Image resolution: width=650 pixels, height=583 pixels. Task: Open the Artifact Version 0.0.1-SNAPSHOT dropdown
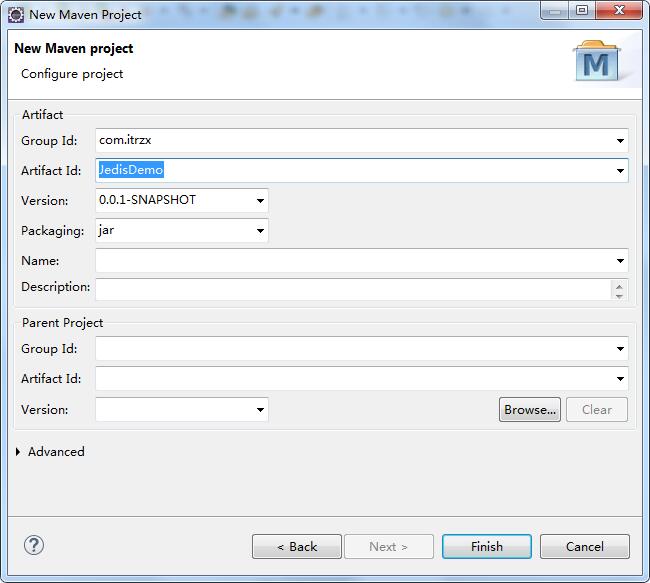(x=260, y=201)
